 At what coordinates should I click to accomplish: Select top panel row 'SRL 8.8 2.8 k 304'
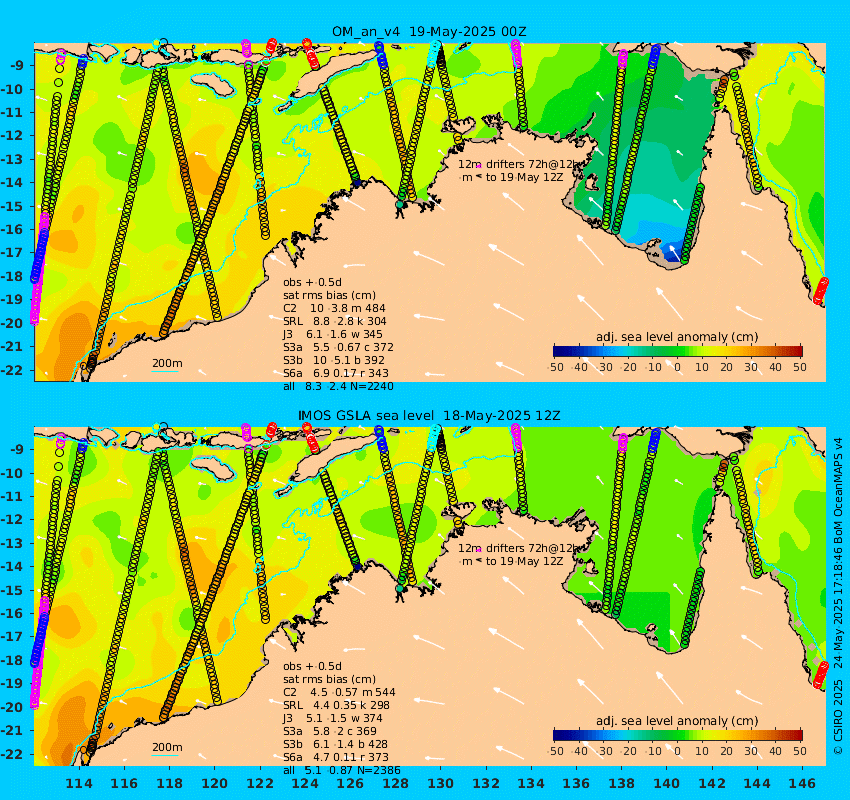(334, 321)
